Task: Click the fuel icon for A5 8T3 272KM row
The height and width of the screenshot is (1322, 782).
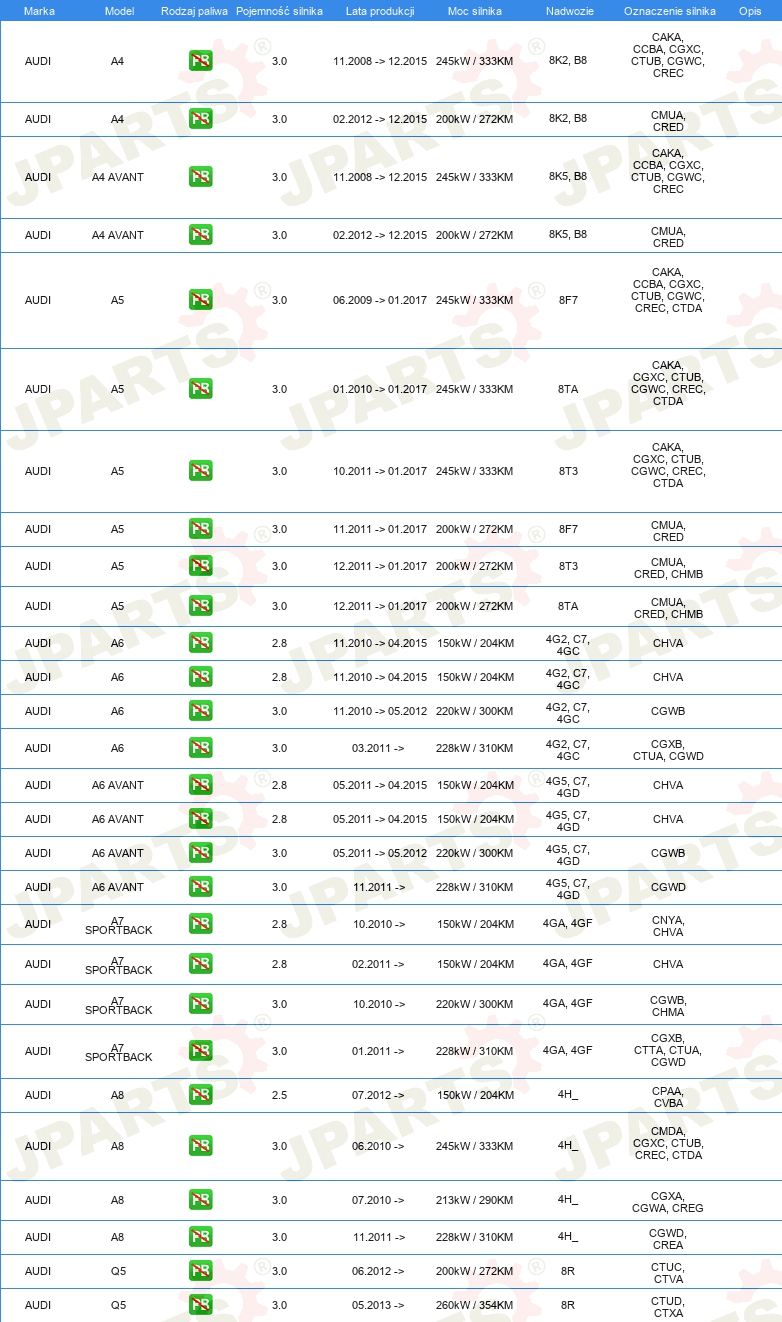Action: click(201, 566)
